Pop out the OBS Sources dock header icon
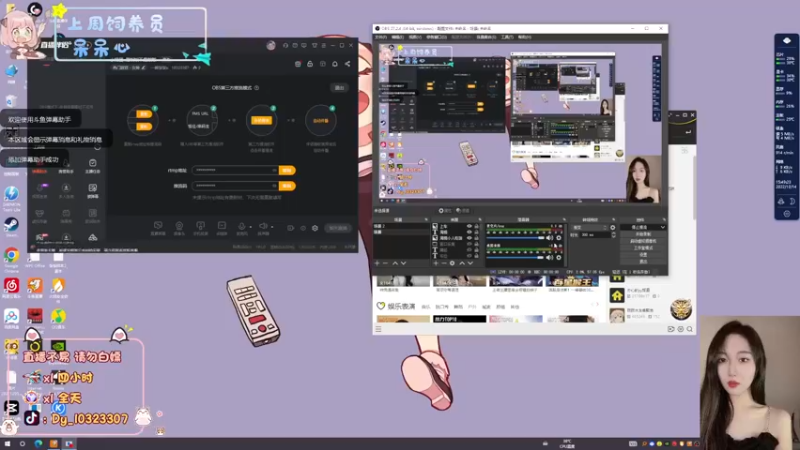Image resolution: width=800 pixels, height=450 pixels. pos(480,219)
